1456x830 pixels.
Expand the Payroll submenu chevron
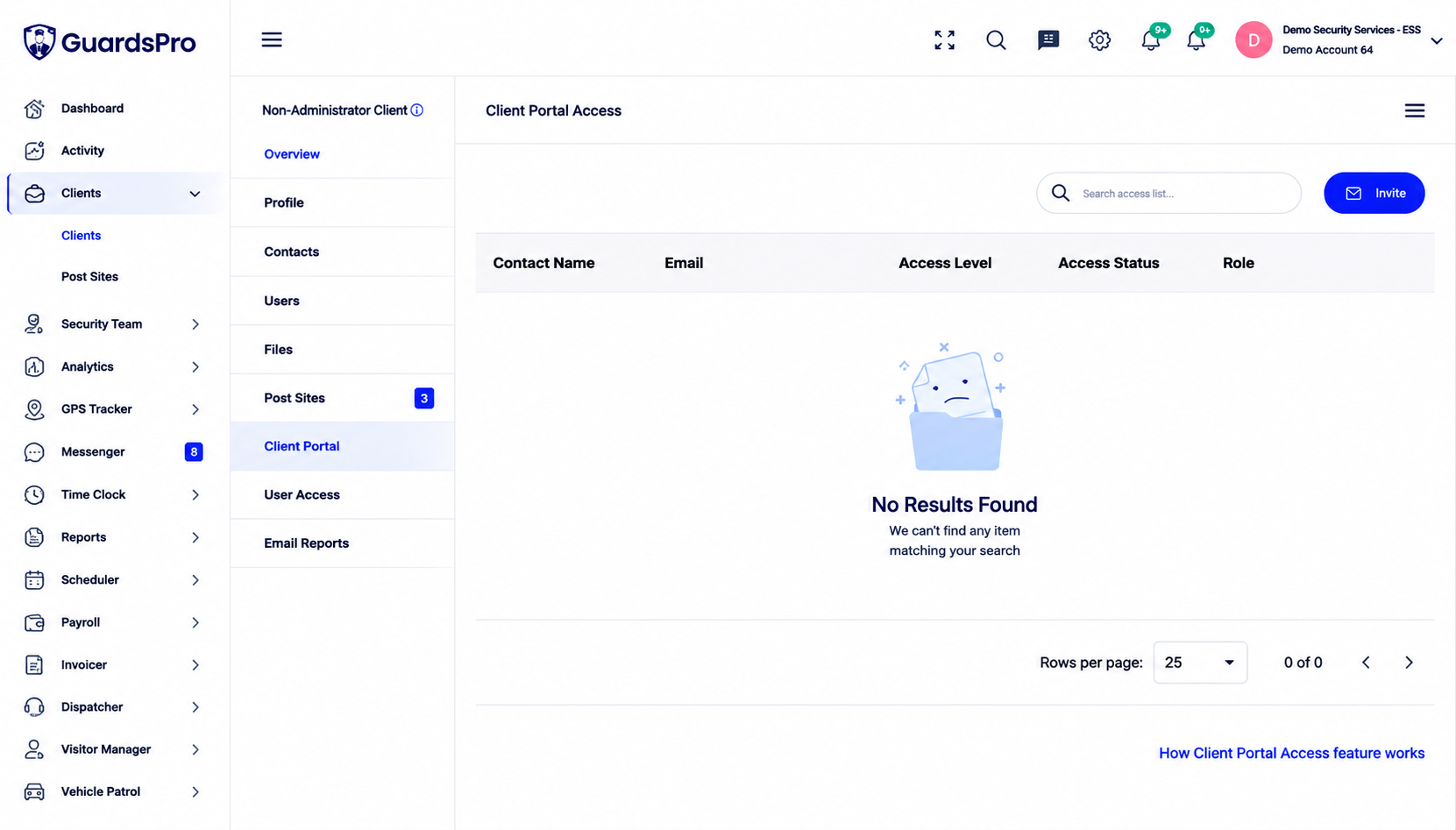pos(195,623)
